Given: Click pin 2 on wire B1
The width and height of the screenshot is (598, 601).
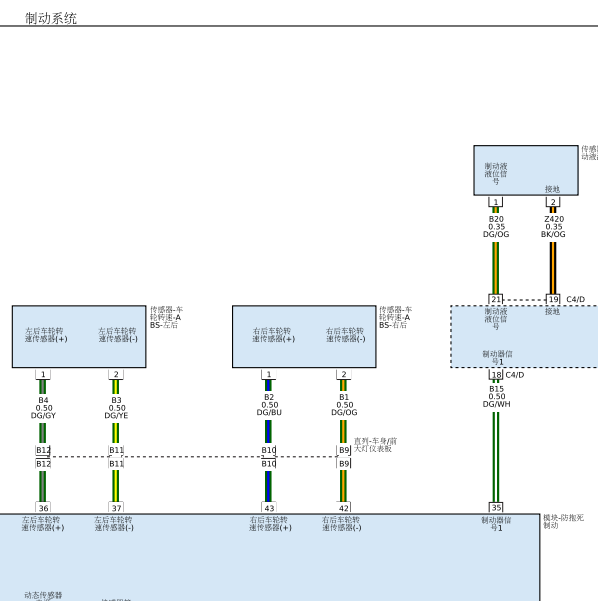Looking at the screenshot, I should click(344, 374).
